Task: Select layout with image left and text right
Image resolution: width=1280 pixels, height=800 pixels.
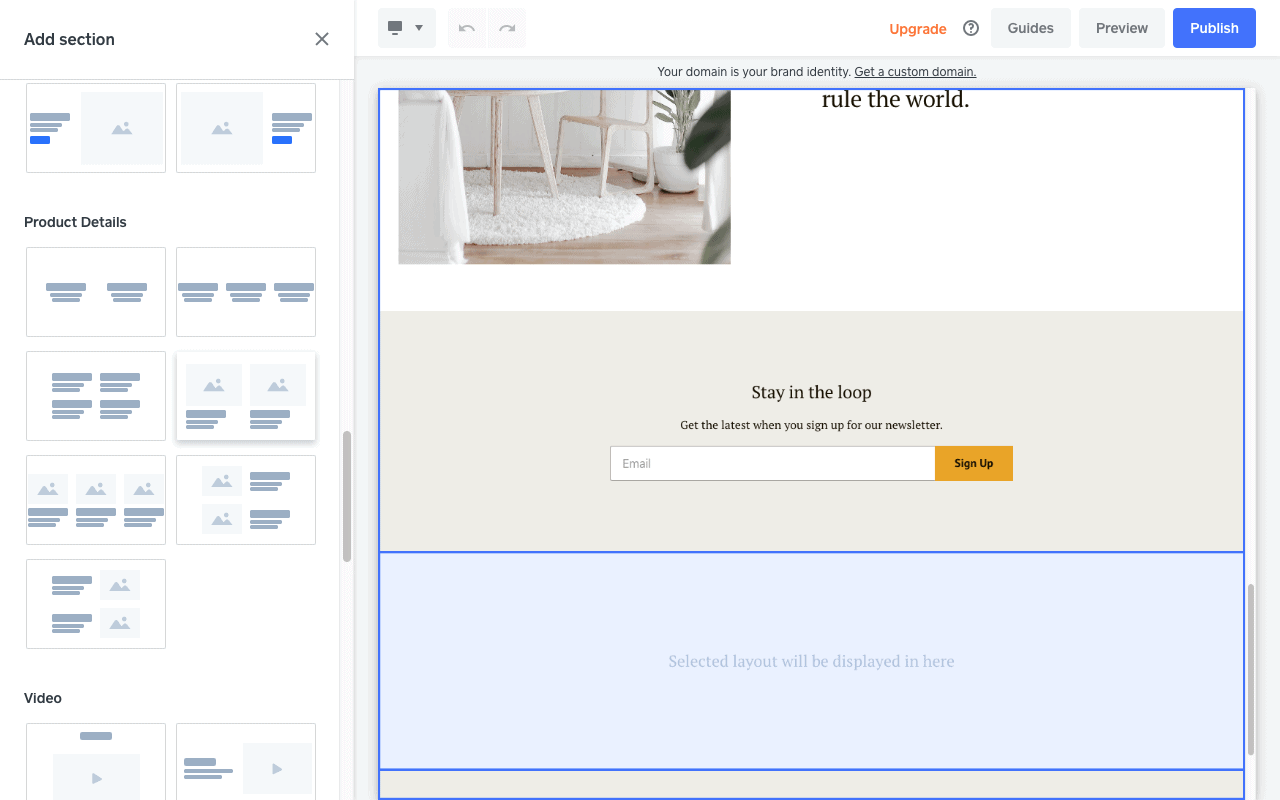Action: pos(246,128)
